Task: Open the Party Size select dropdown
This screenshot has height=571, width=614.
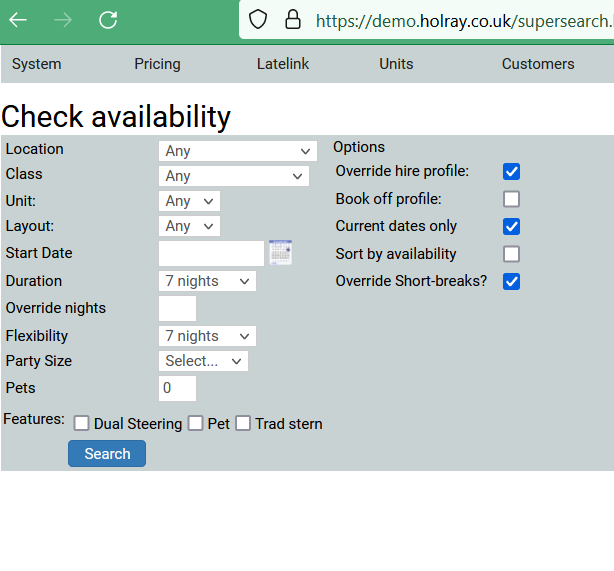Action: (203, 361)
